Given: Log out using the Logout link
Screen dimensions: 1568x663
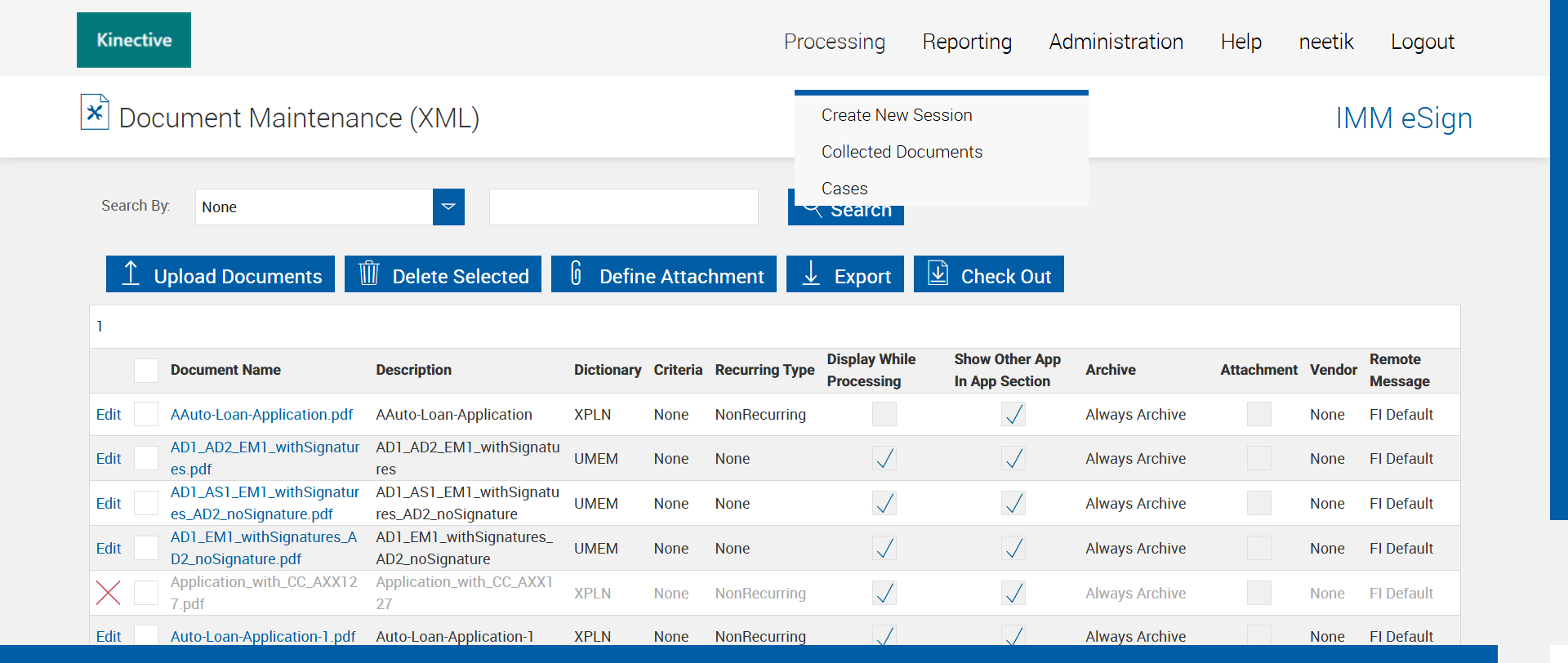Looking at the screenshot, I should 1422,42.
